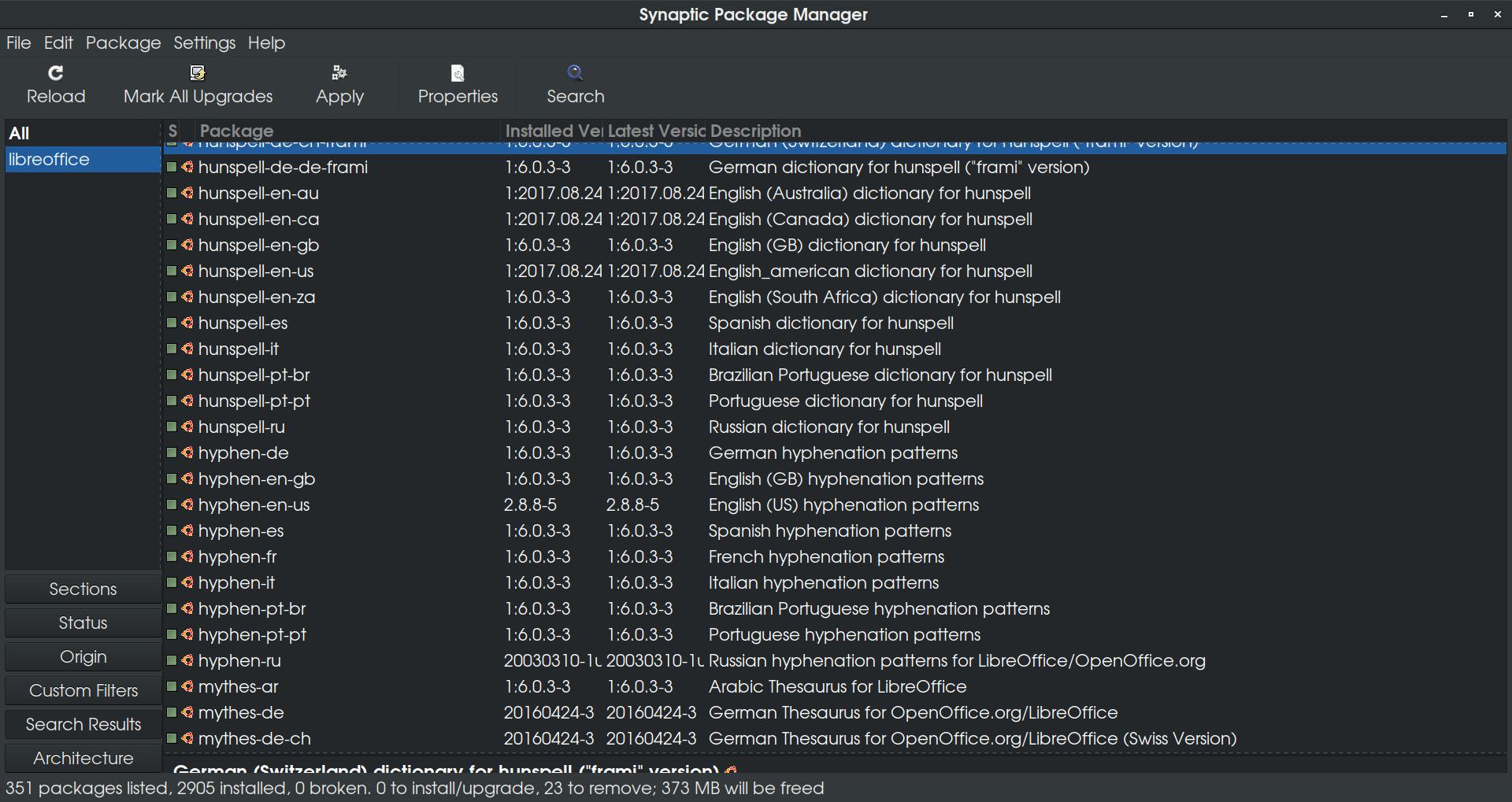
Task: Open the Search magnifier icon
Action: coord(576,73)
